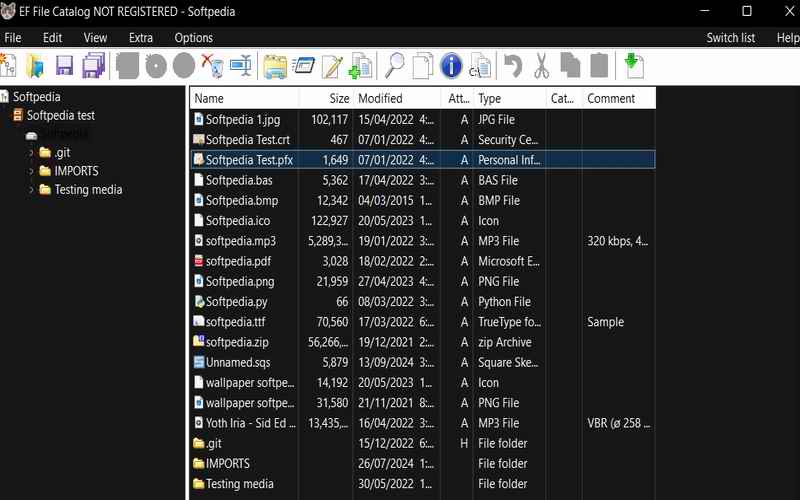This screenshot has height=500, width=800.
Task: Click the blue window run icon
Action: 304,66
